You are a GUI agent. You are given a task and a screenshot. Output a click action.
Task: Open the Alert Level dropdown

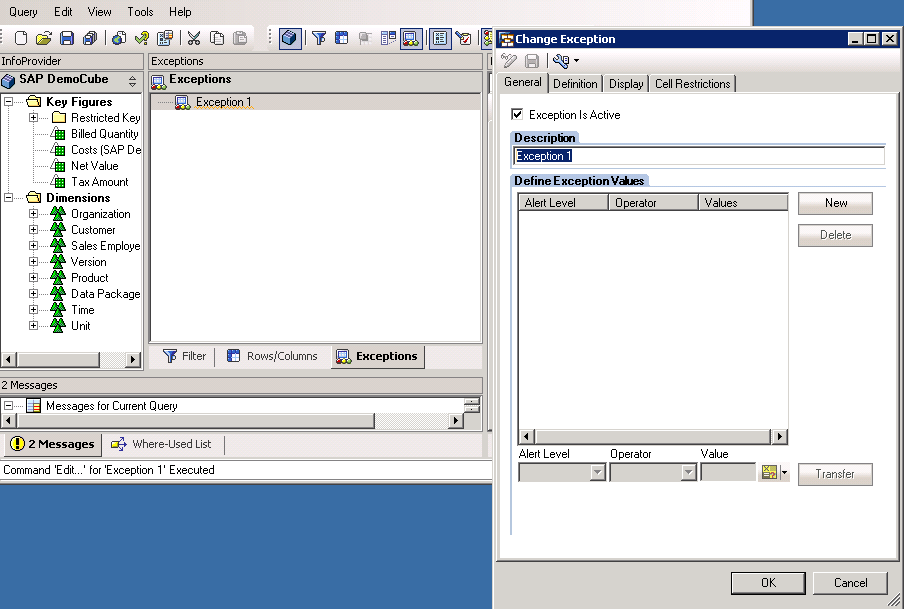coord(597,473)
